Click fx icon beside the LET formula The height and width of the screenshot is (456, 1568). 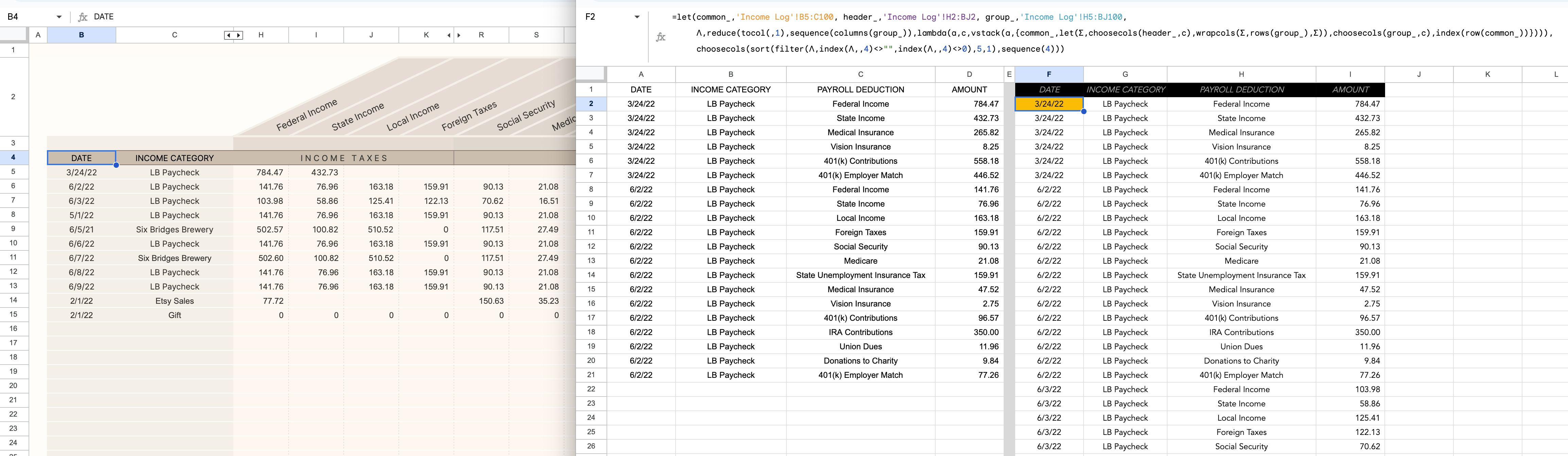tap(661, 37)
